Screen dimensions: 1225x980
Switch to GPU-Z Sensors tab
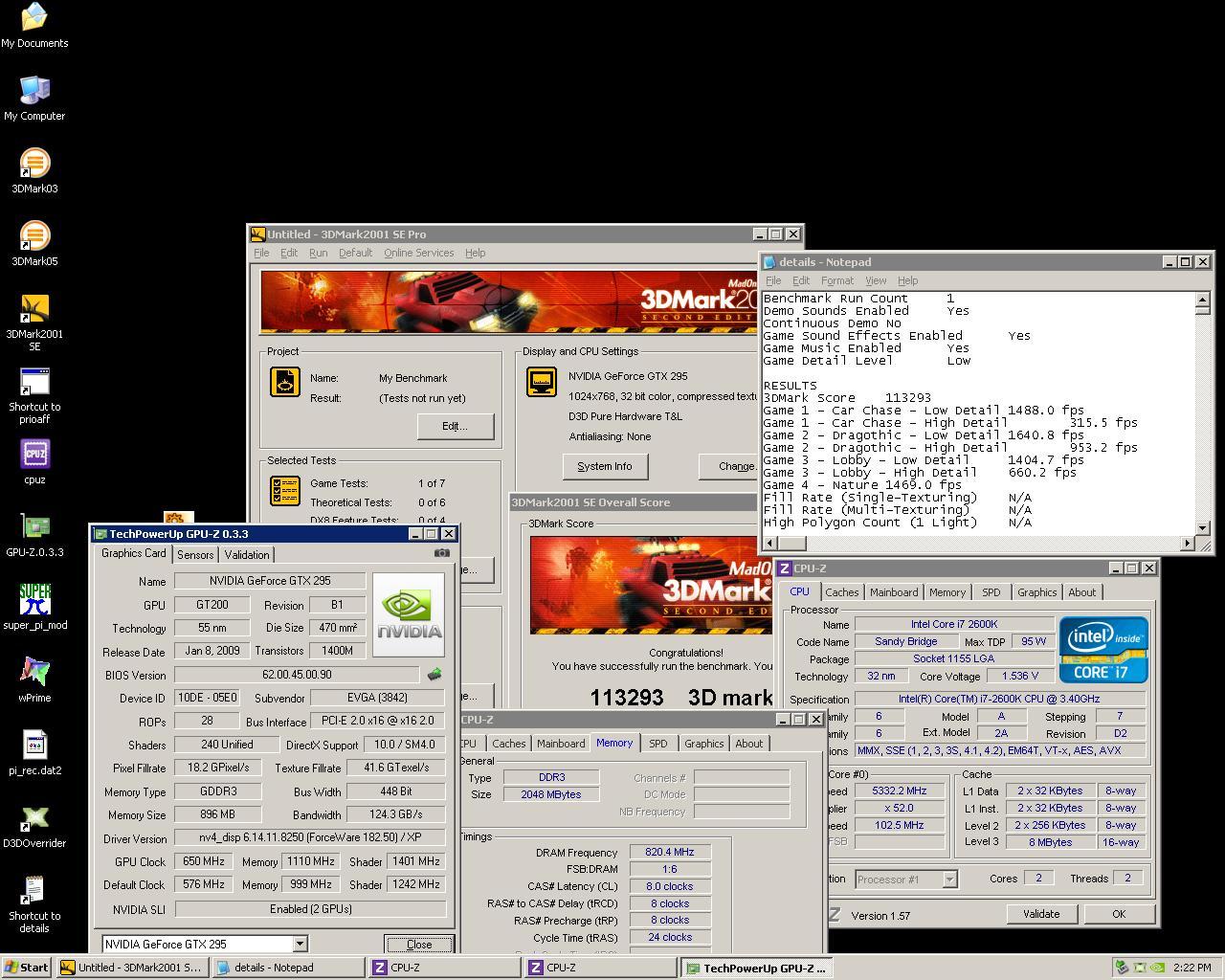click(x=195, y=555)
